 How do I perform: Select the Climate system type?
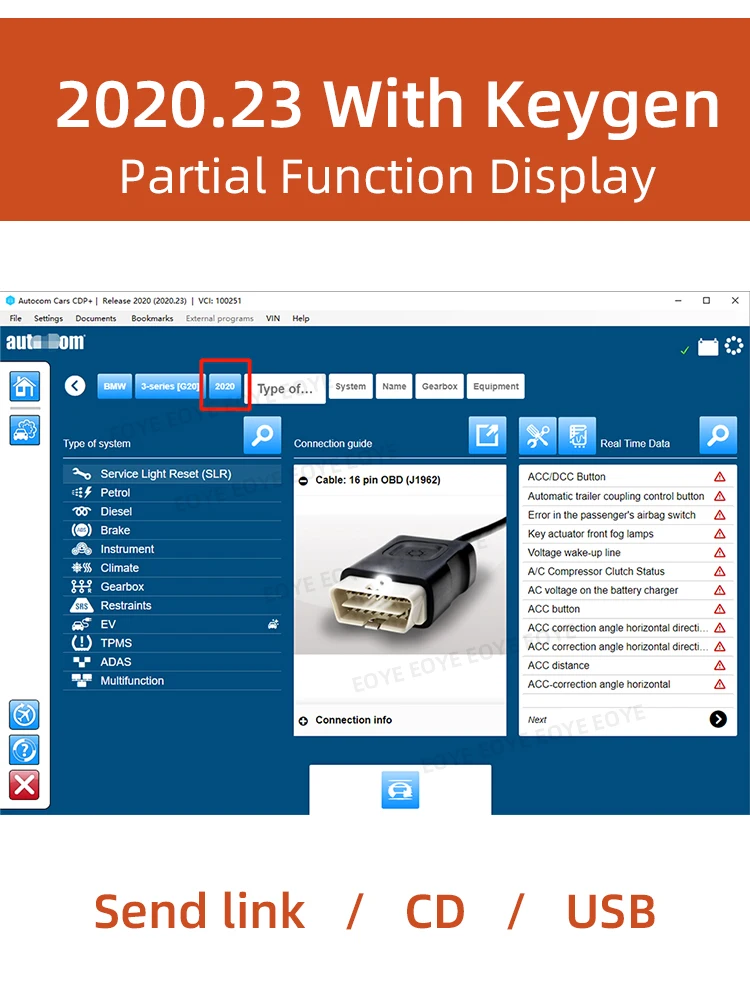tap(172, 568)
